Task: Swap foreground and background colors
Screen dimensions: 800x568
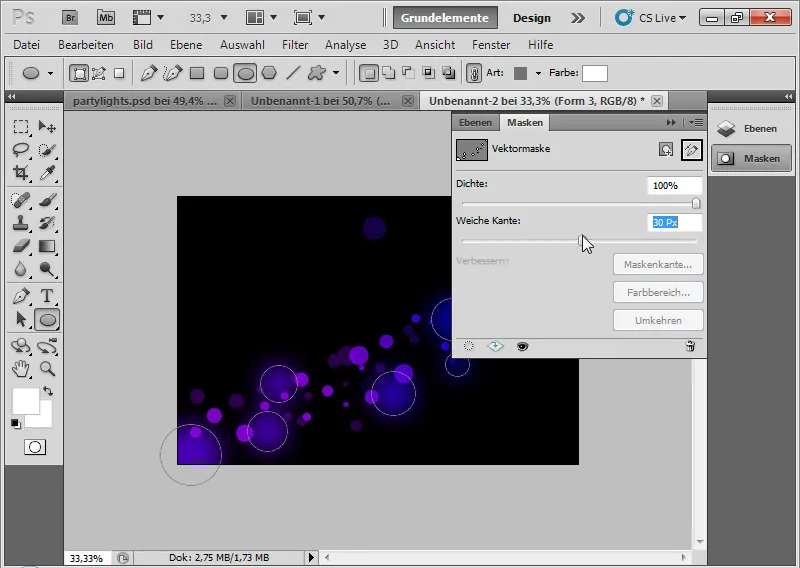Action: click(x=47, y=391)
